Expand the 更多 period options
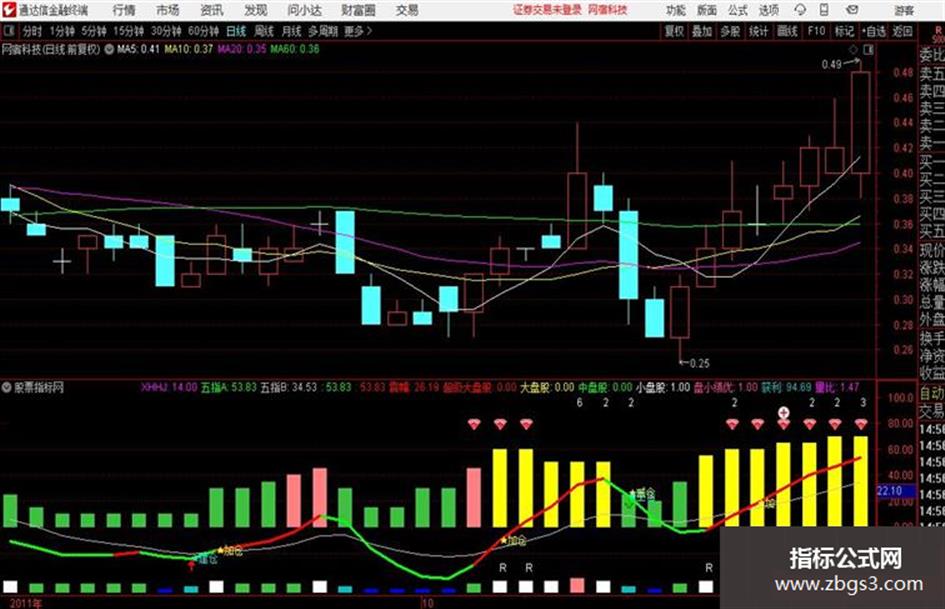This screenshot has width=945, height=609. tap(358, 31)
